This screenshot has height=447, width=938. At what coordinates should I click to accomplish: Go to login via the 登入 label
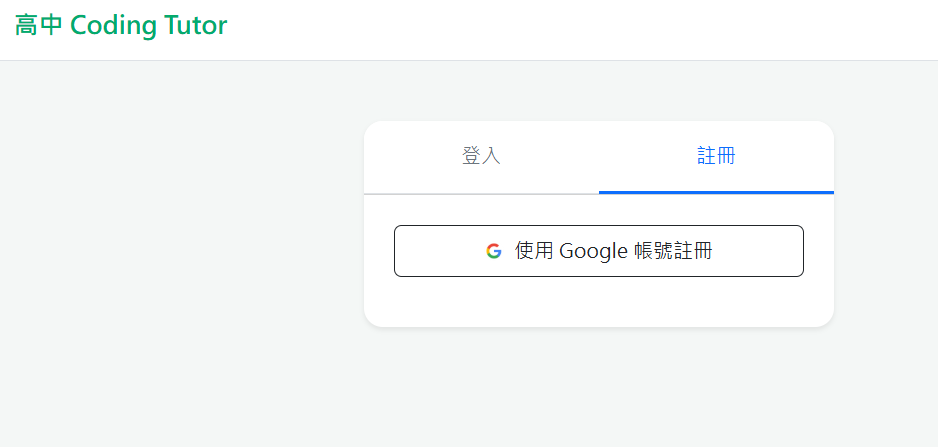(x=481, y=156)
